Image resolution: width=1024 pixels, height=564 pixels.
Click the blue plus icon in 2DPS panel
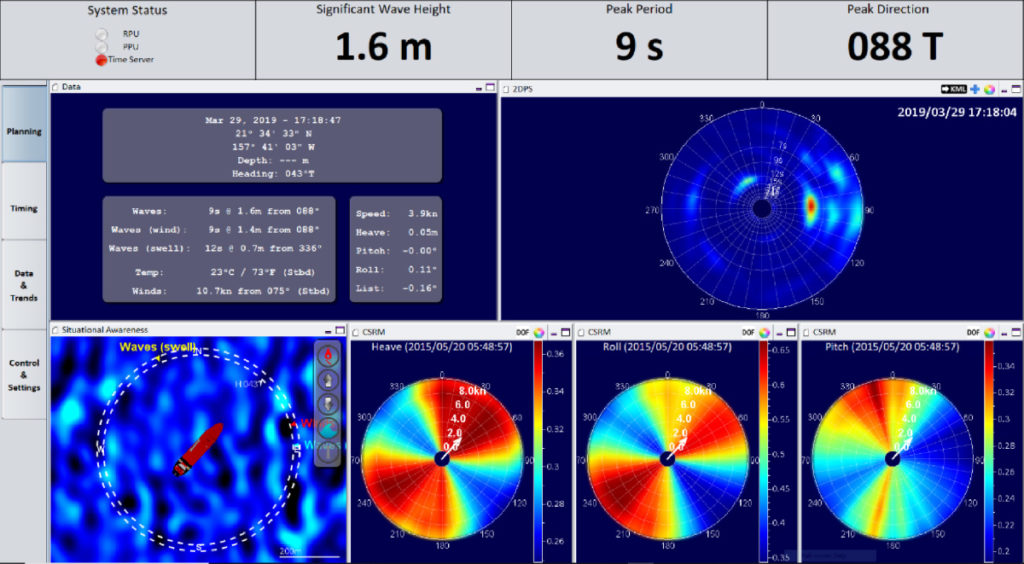pyautogui.click(x=975, y=88)
